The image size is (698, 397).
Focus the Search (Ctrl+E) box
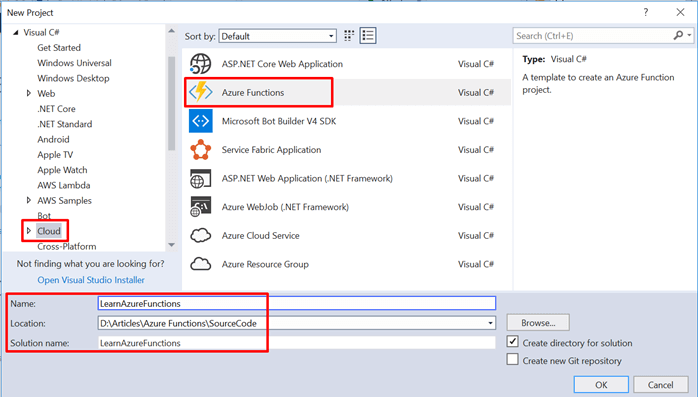tap(593, 36)
